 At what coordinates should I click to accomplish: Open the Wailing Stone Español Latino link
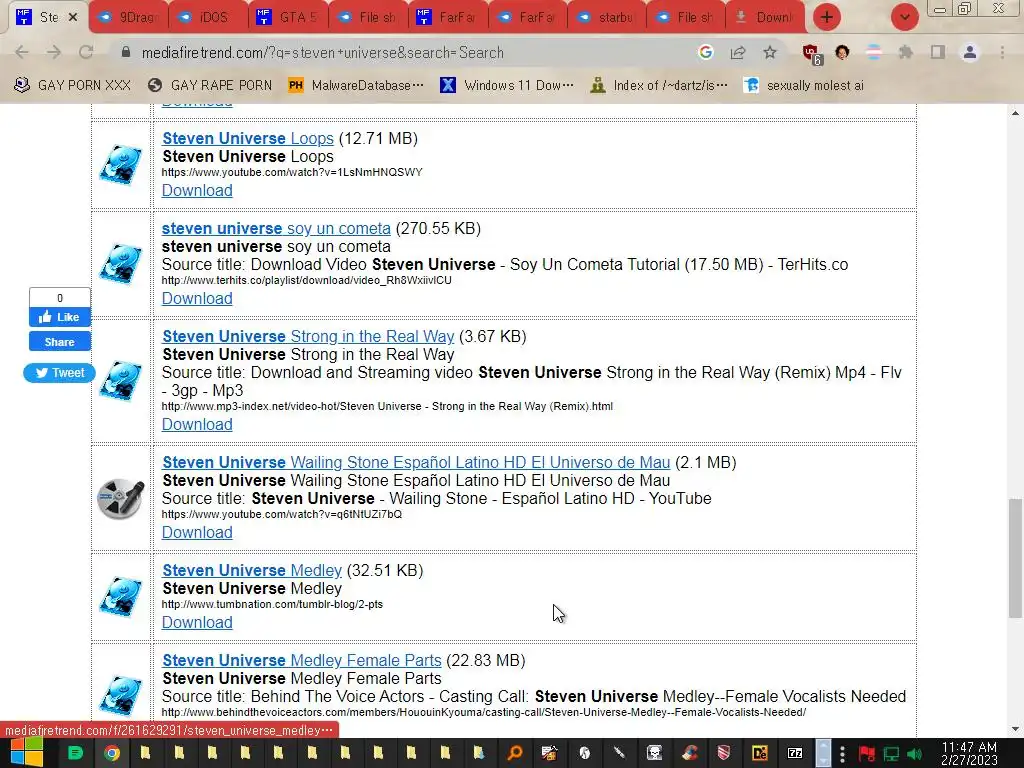tap(416, 462)
